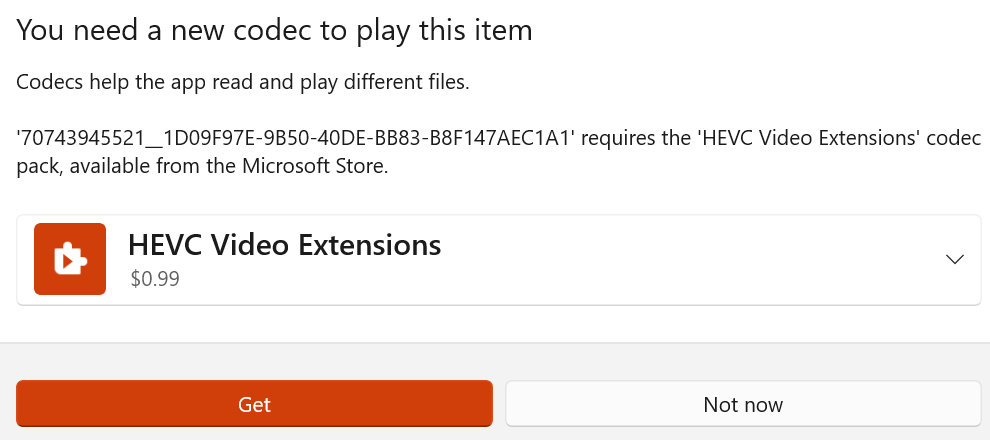990x440 pixels.
Task: Click the $0.99 price label
Action: tap(155, 279)
